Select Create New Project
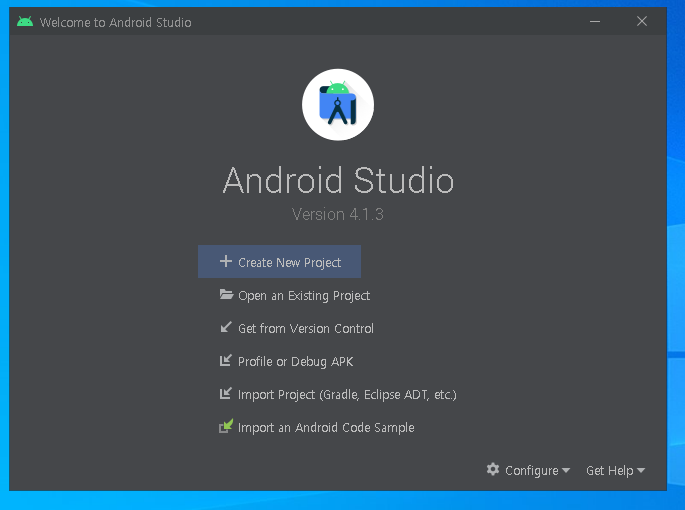 click(x=280, y=261)
